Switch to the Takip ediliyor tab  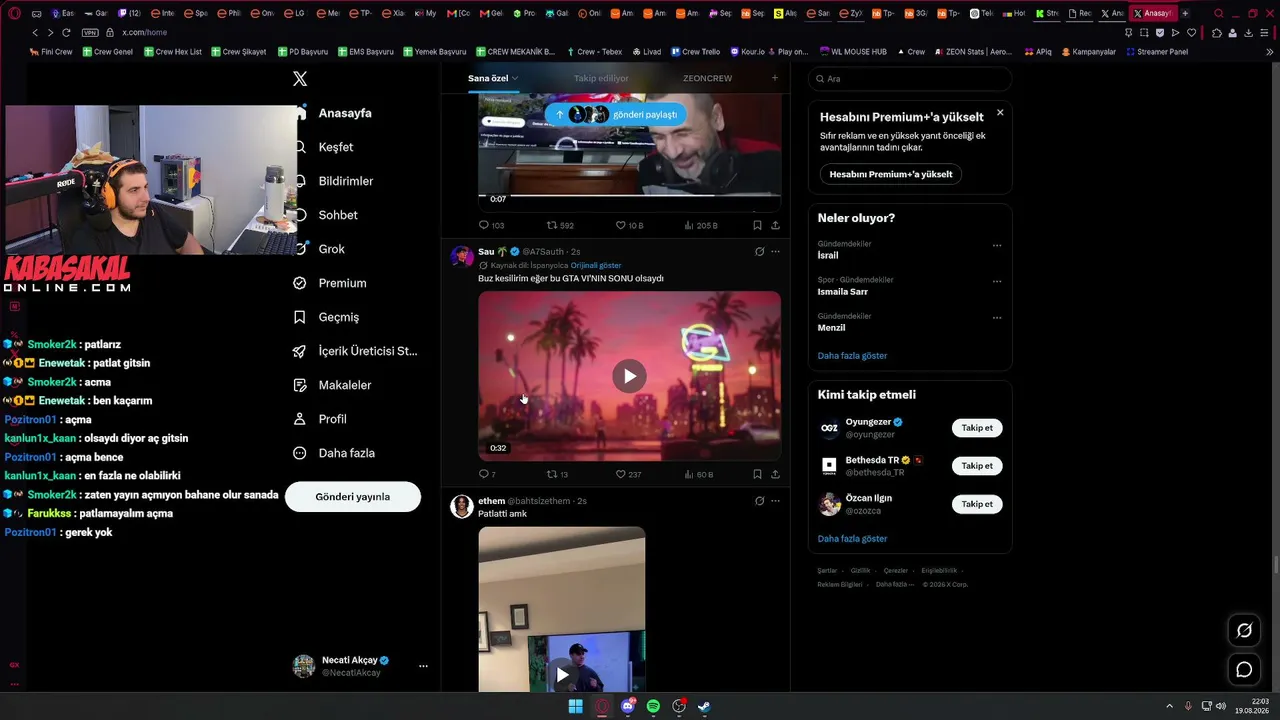(601, 78)
